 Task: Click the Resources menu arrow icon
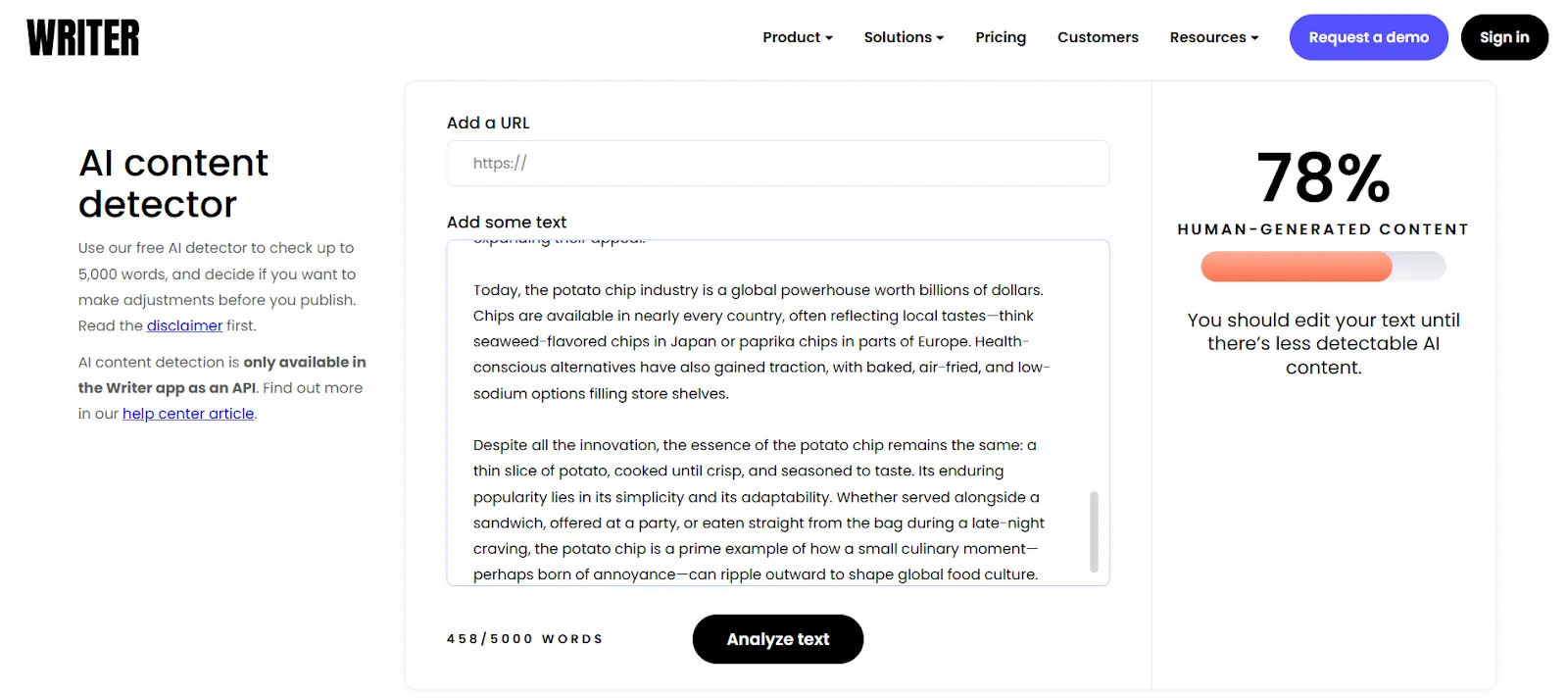coord(1255,38)
